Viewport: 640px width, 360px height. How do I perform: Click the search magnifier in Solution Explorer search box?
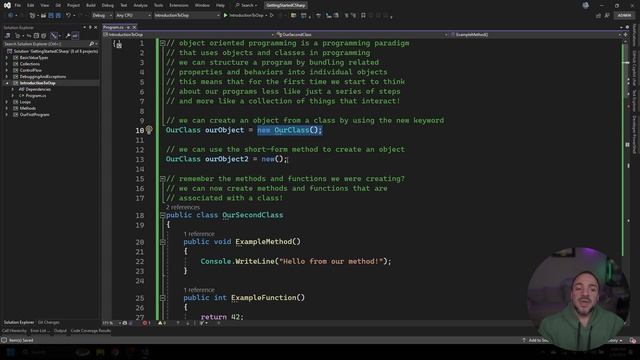click(91, 44)
